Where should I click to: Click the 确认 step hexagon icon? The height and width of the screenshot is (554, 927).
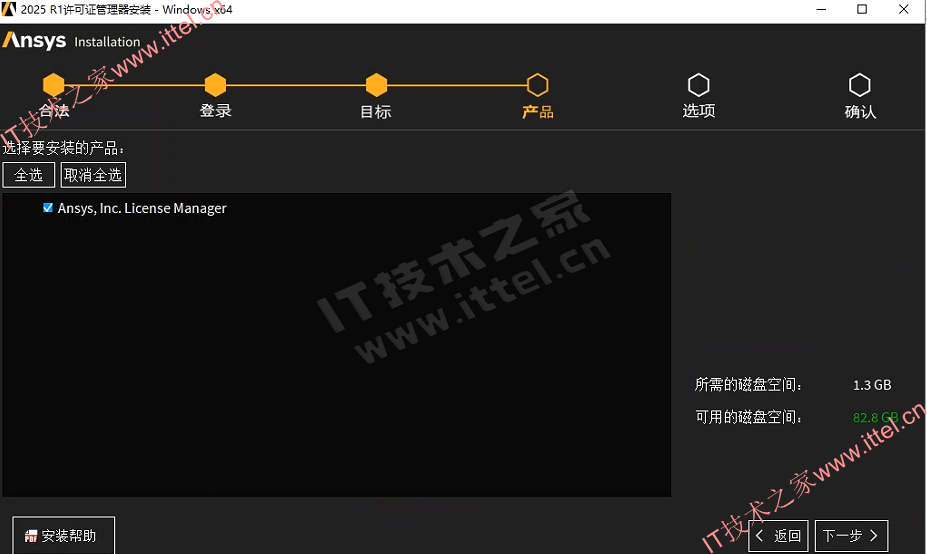[860, 85]
